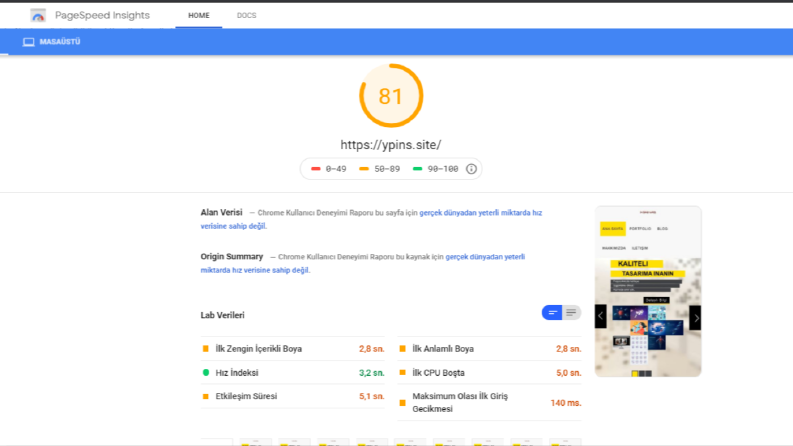793x446 pixels.
Task: Click the İlk Anlamlı Boya metric
Action: [x=490, y=349]
